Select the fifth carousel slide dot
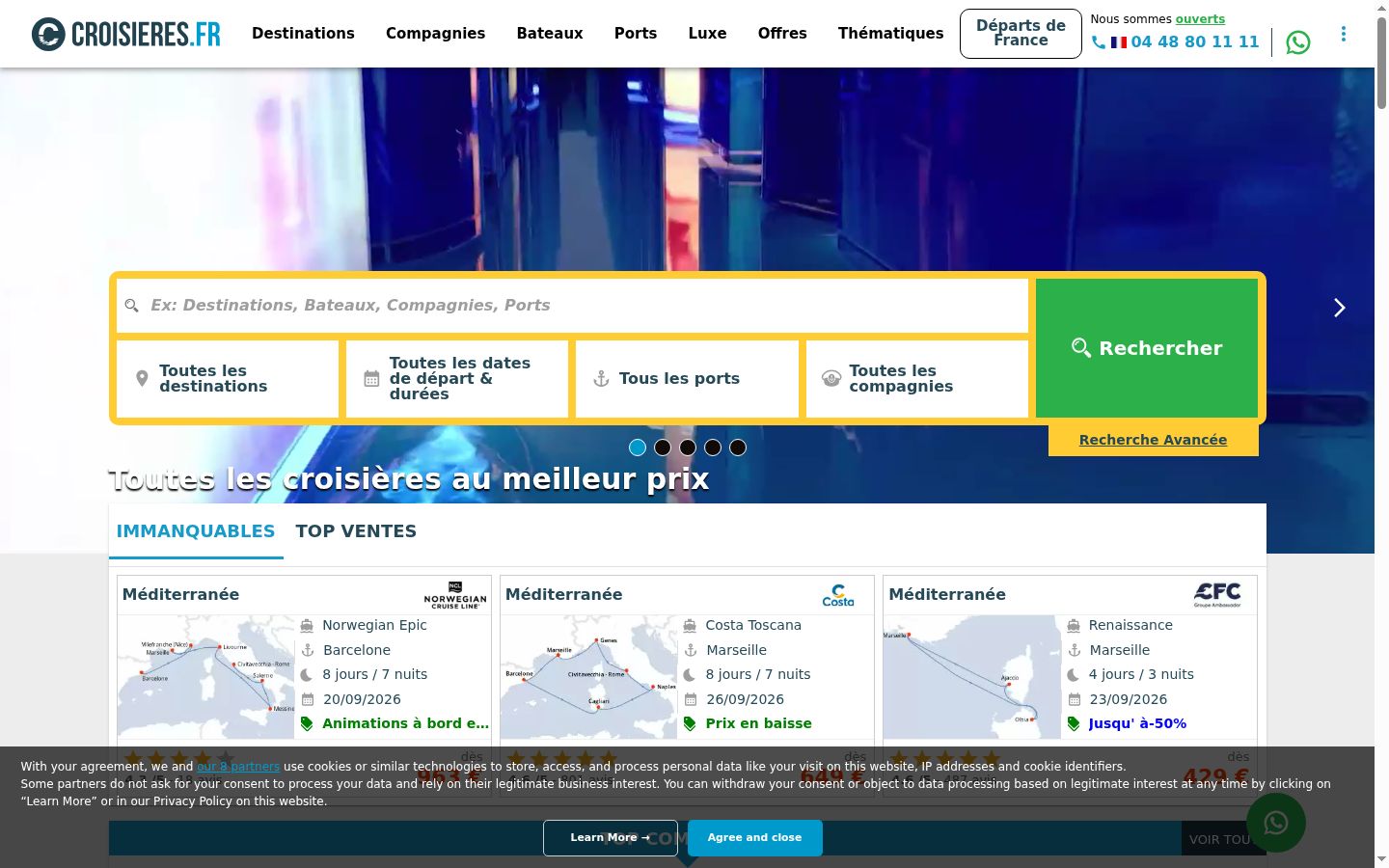This screenshot has width=1389, height=868. pos(738,448)
